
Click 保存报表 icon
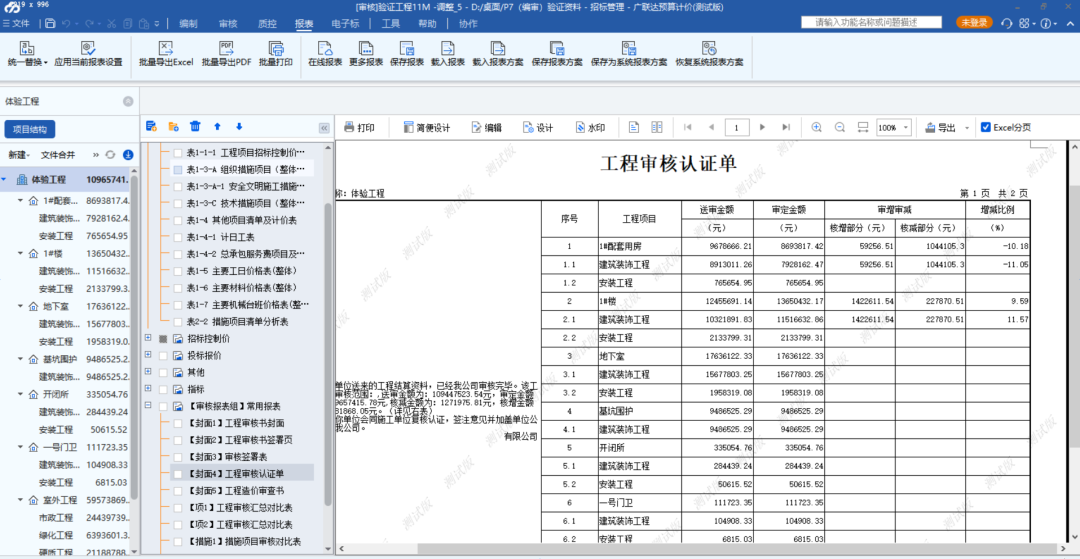pos(406,48)
